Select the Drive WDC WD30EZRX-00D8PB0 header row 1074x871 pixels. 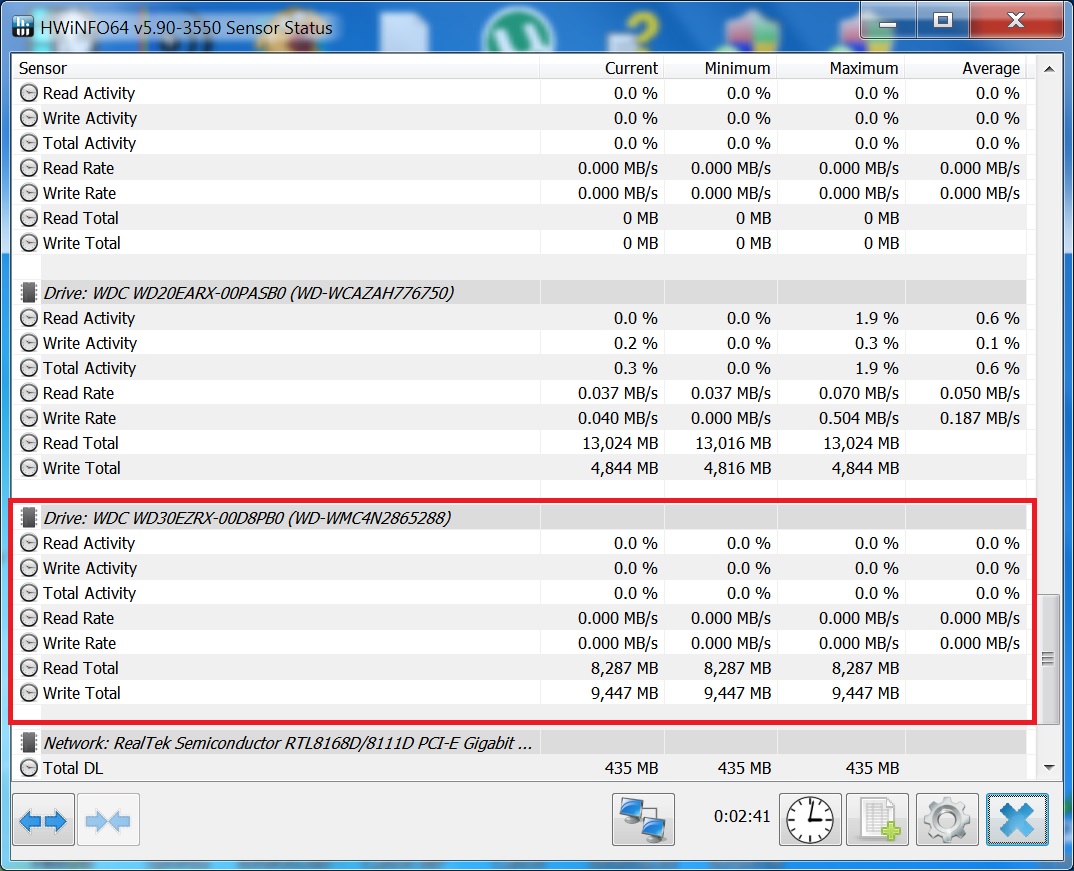coord(519,518)
